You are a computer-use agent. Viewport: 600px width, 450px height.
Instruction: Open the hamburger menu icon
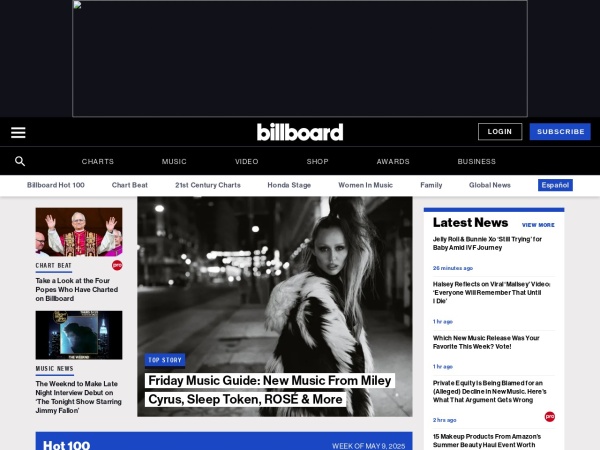(18, 132)
